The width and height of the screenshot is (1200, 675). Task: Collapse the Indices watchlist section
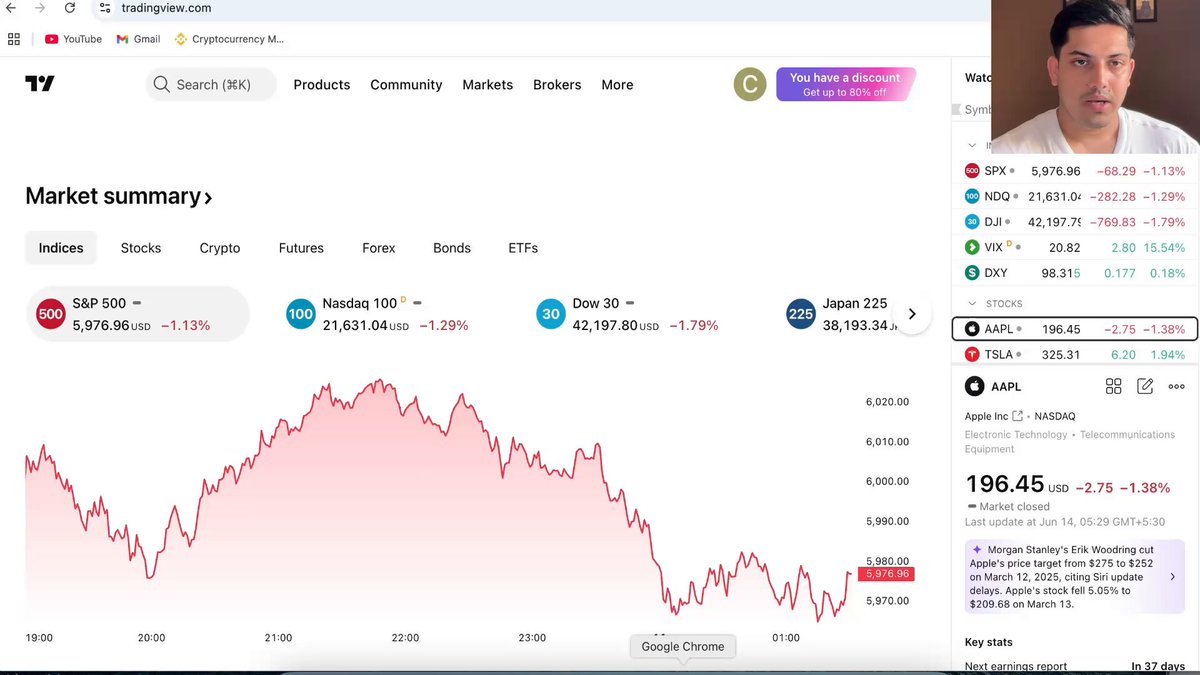(x=972, y=146)
